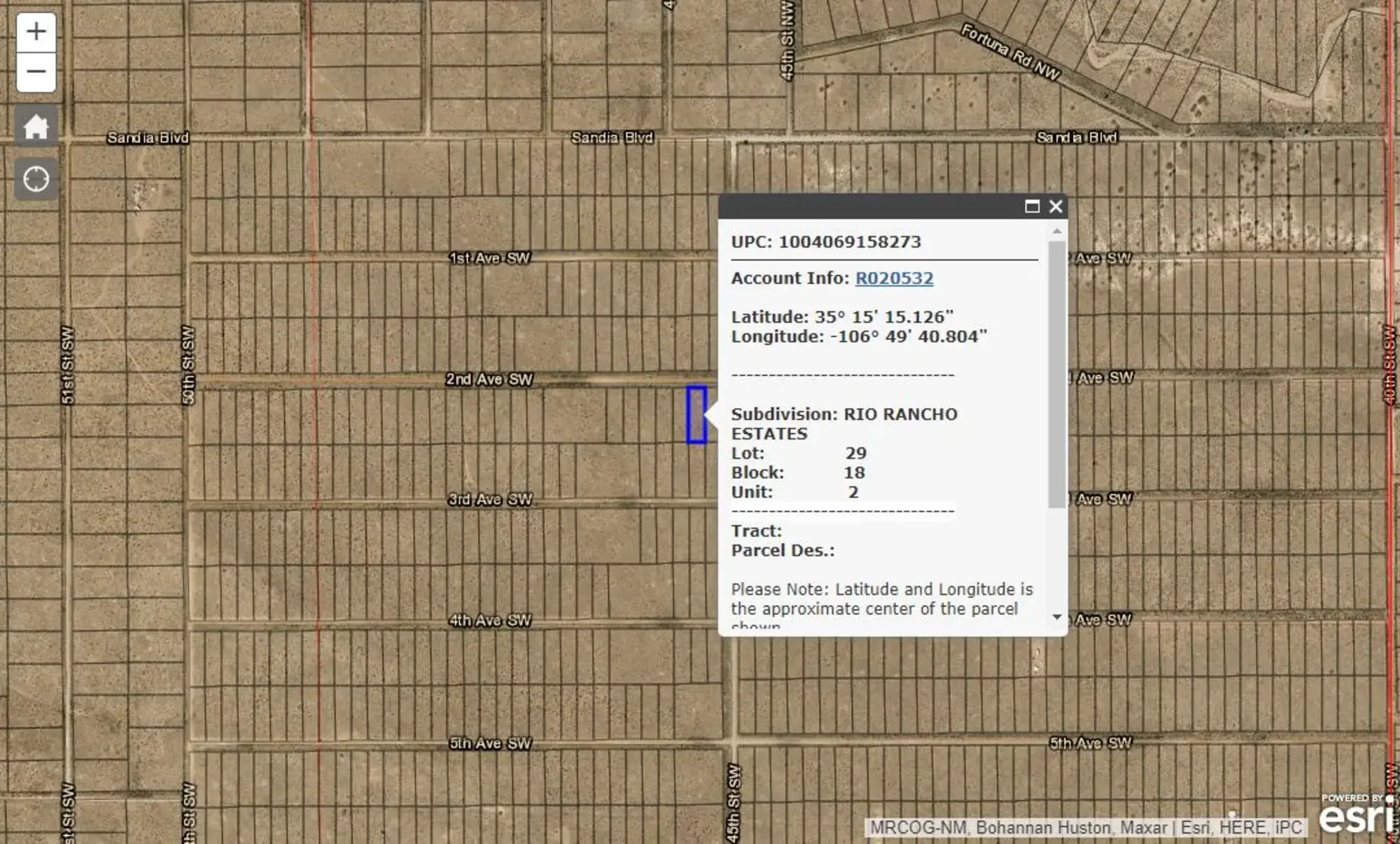This screenshot has width=1400, height=844.
Task: Return to the default home map extent
Action: click(36, 127)
